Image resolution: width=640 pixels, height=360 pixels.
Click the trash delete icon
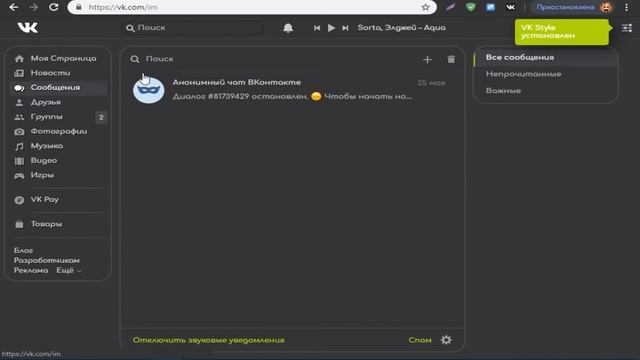click(x=451, y=59)
